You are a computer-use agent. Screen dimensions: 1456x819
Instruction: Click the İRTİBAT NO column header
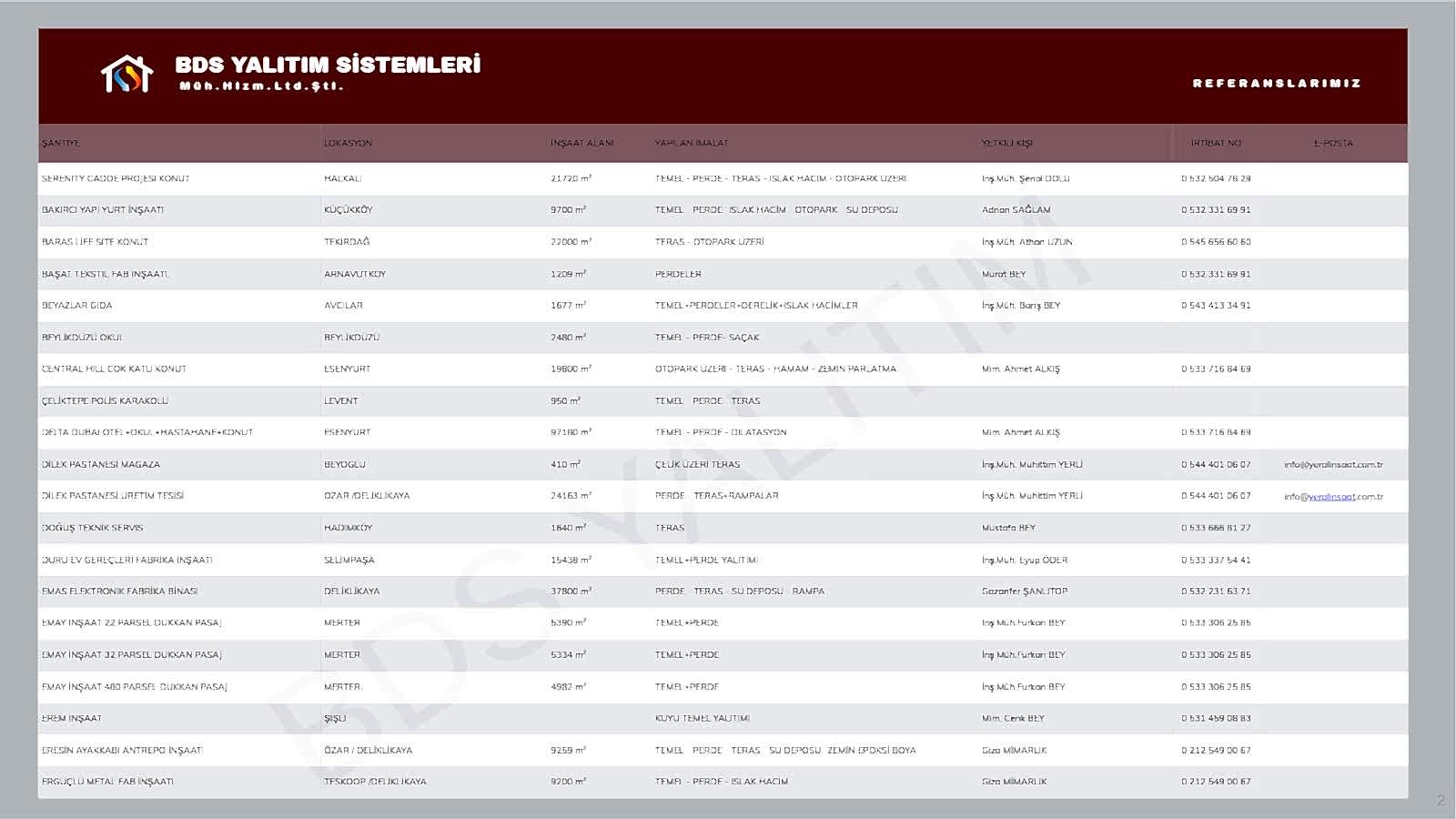[x=1216, y=144]
